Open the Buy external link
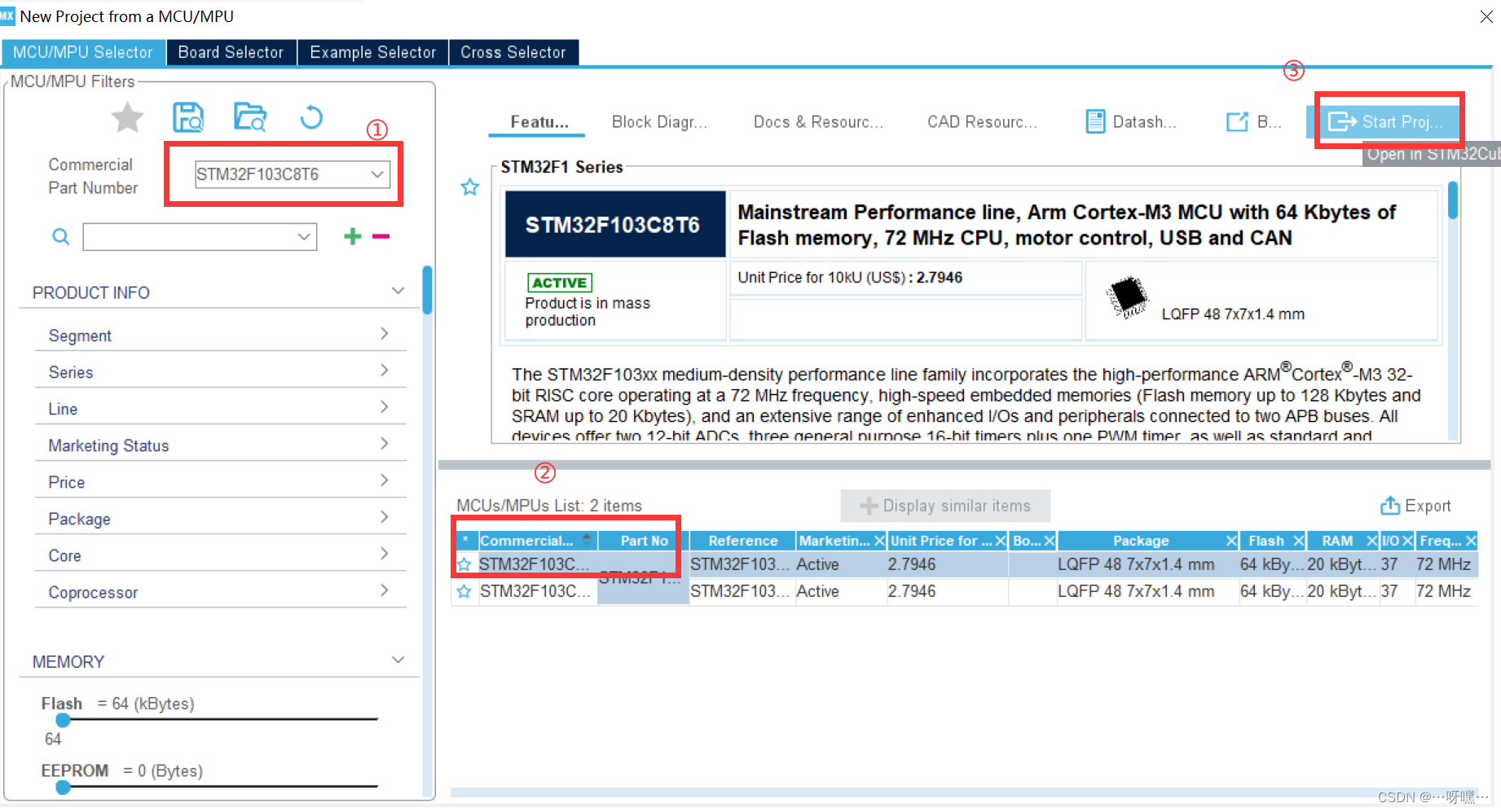Image resolution: width=1501 pixels, height=812 pixels. pyautogui.click(x=1253, y=122)
